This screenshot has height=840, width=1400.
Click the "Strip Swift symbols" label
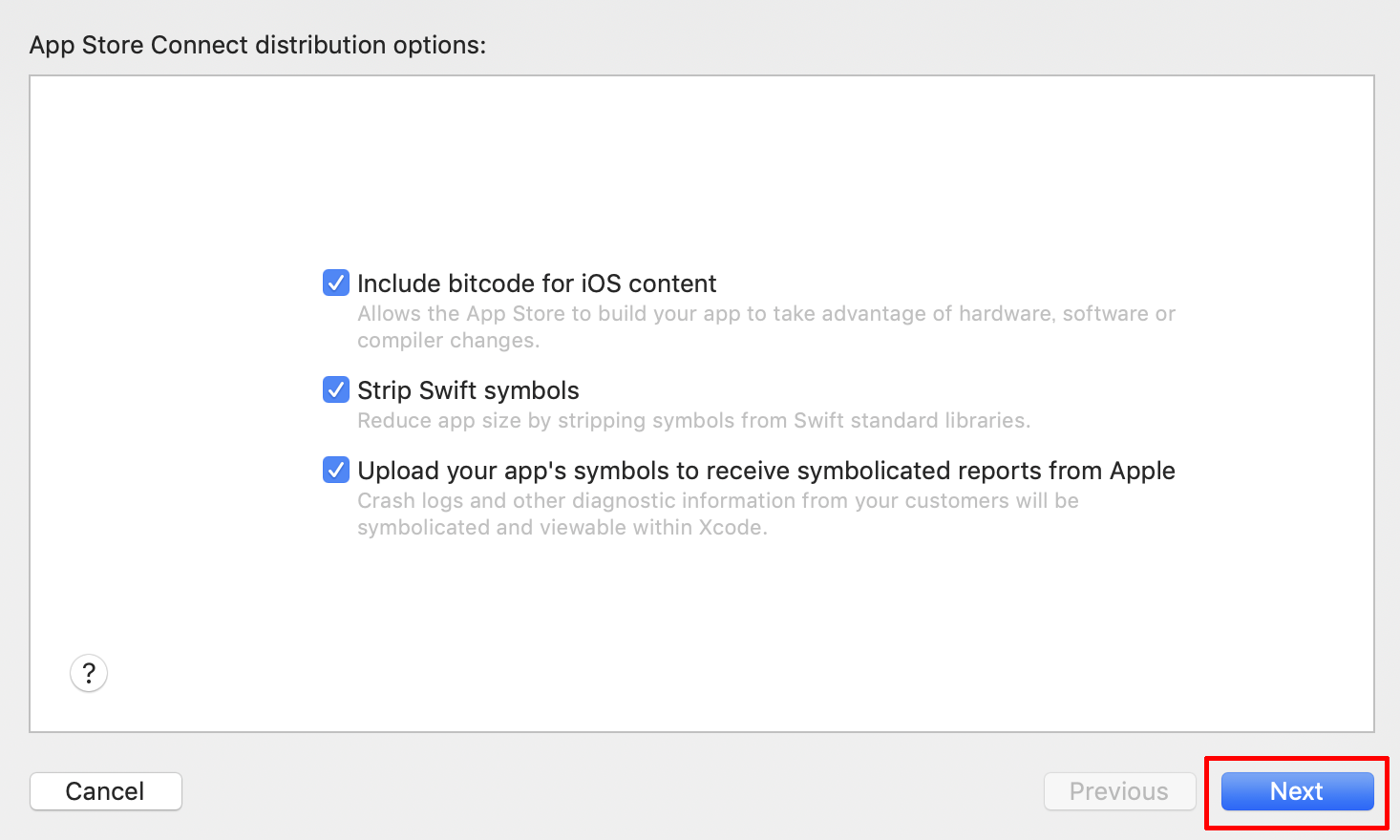(467, 389)
